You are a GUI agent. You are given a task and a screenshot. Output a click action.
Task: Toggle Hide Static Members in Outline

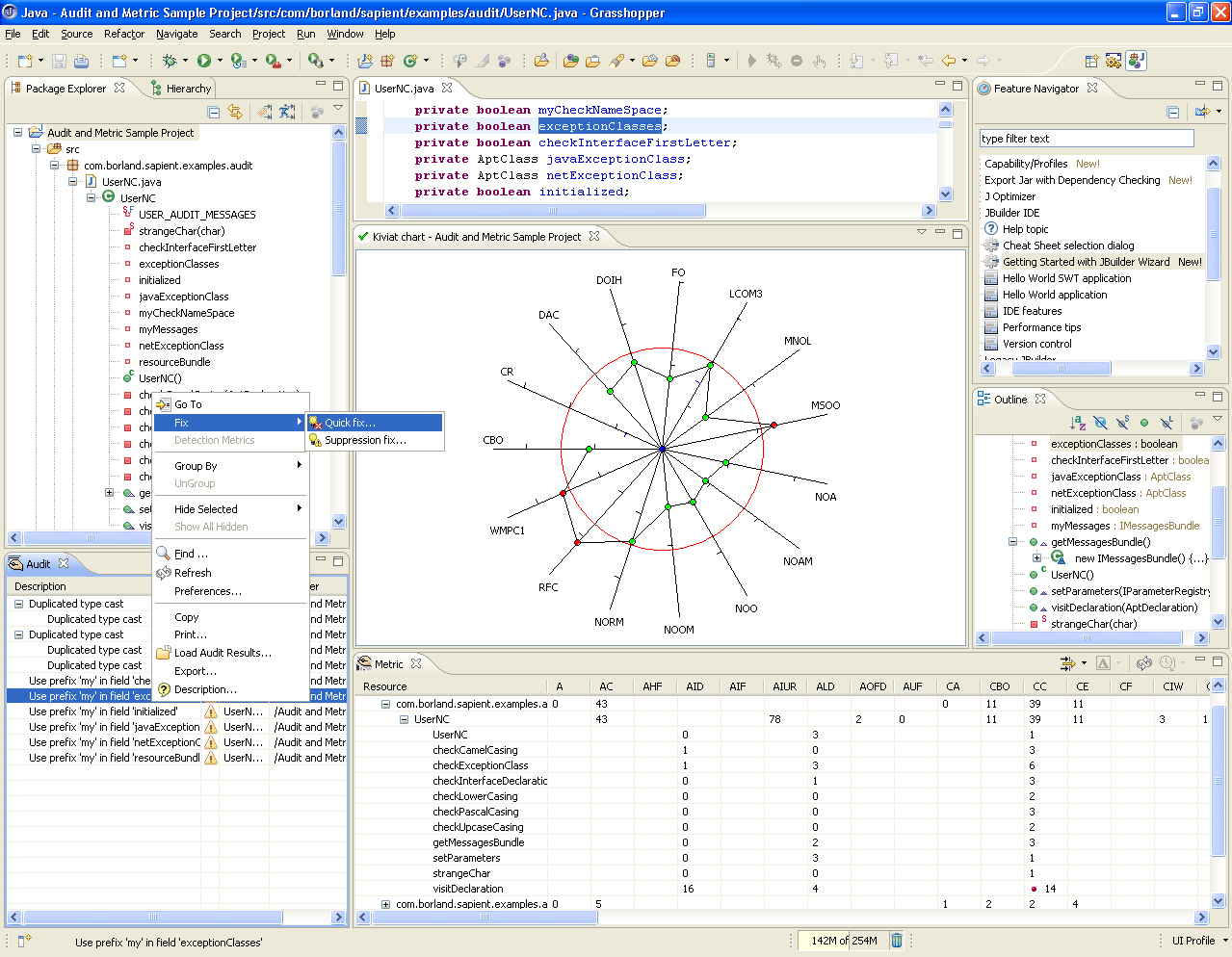(x=1122, y=423)
